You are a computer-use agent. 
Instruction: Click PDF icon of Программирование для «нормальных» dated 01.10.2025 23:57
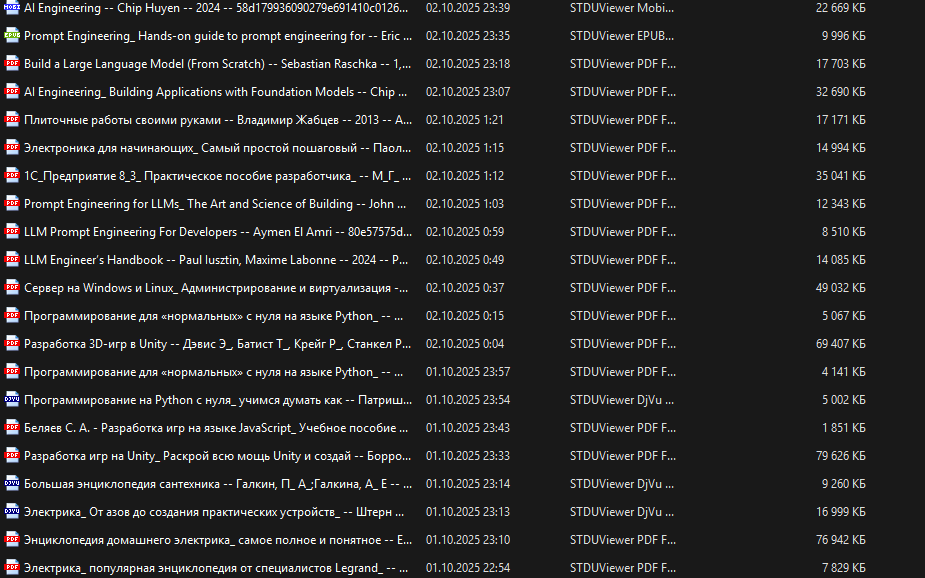click(x=12, y=372)
